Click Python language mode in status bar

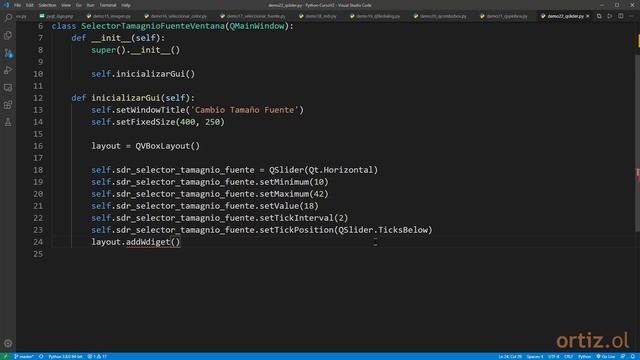[x=584, y=356]
